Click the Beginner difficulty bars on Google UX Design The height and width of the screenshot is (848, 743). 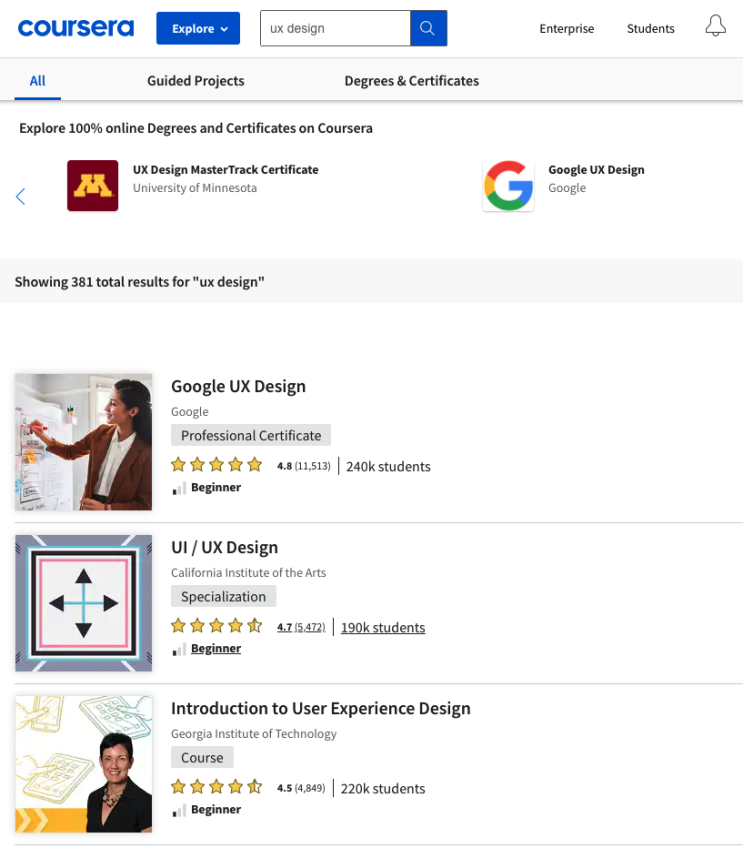(178, 487)
